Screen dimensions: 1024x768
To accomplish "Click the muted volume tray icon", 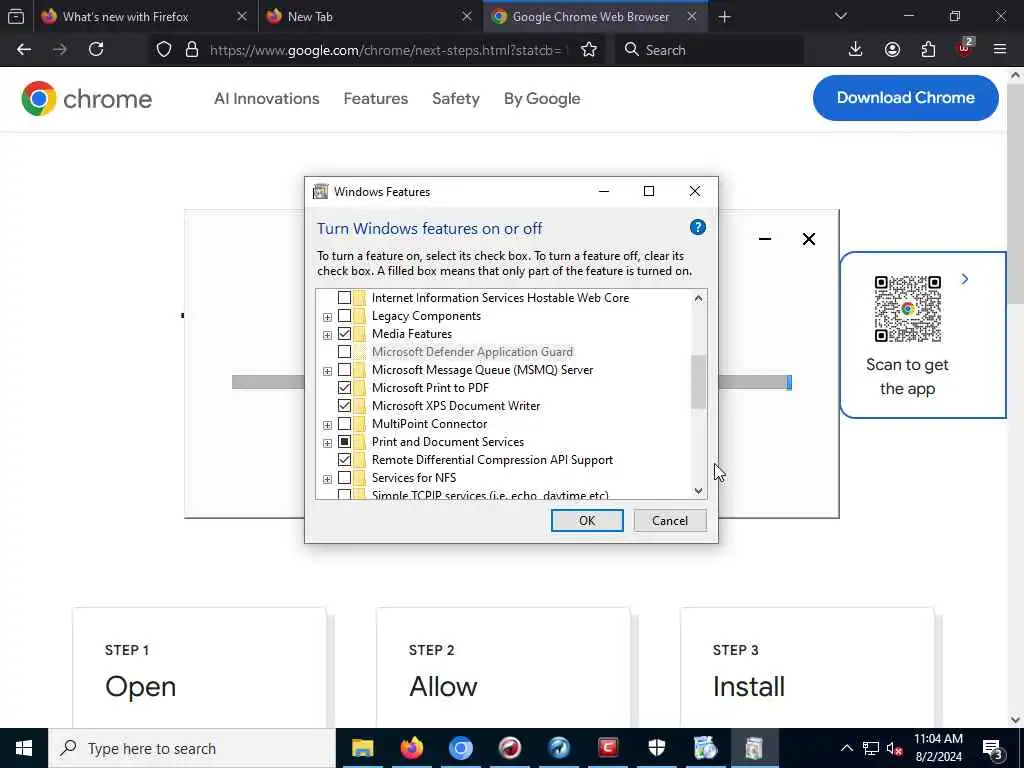I will click(894, 748).
